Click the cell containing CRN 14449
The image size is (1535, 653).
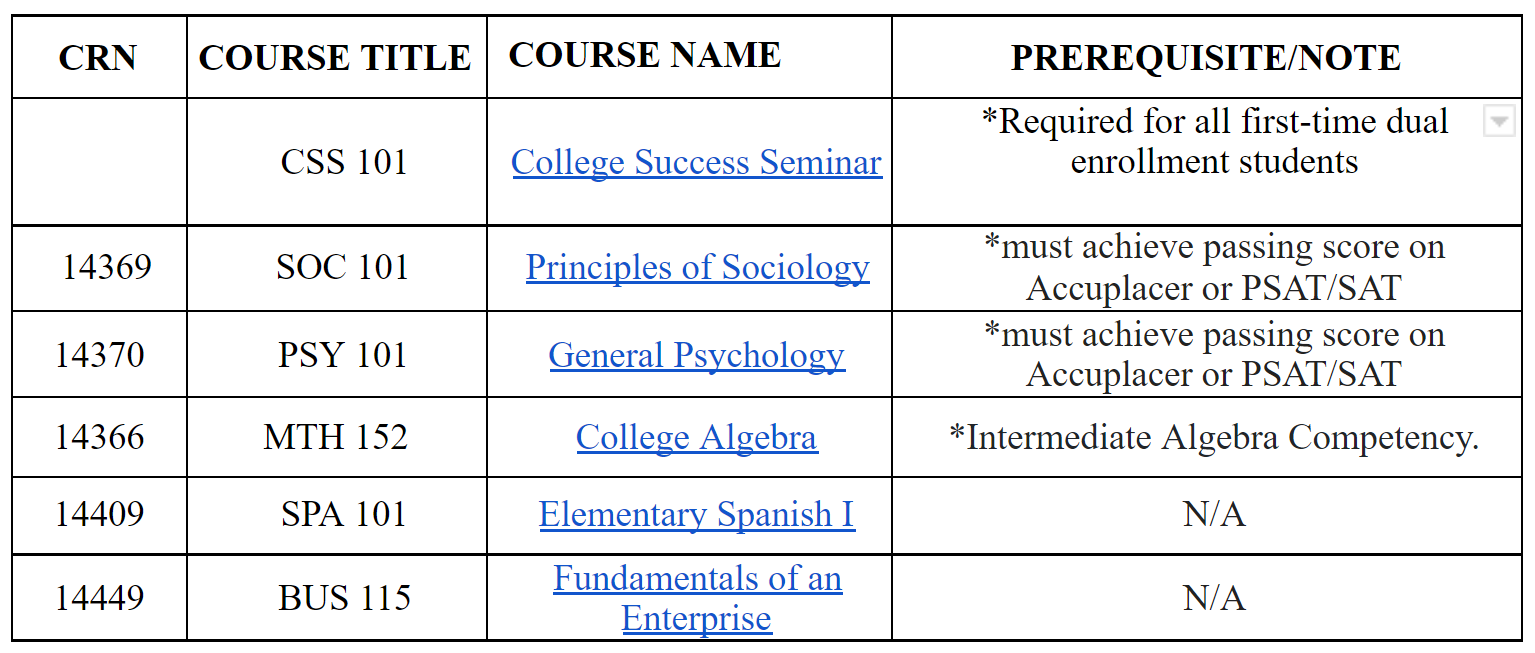point(99,598)
